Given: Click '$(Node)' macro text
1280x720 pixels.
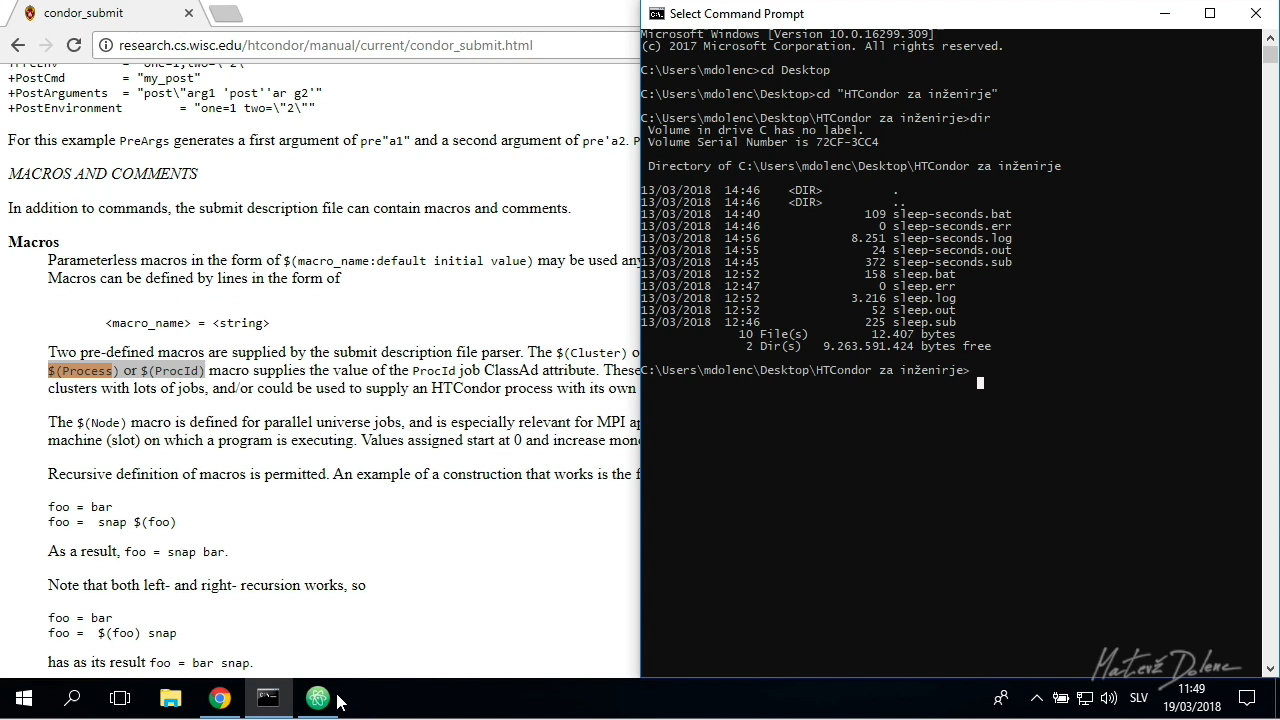Looking at the screenshot, I should 101,422.
